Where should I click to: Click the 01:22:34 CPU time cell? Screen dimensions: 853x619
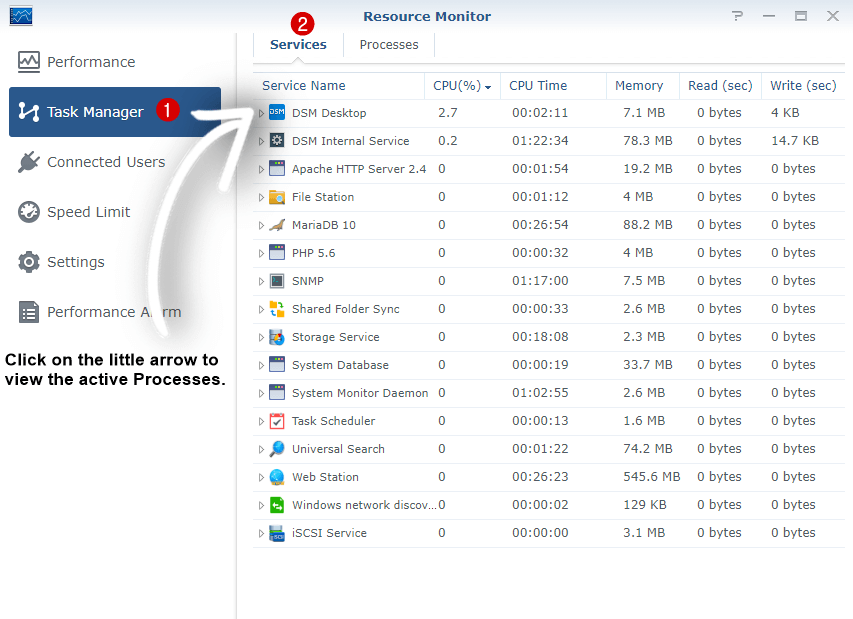pos(540,141)
